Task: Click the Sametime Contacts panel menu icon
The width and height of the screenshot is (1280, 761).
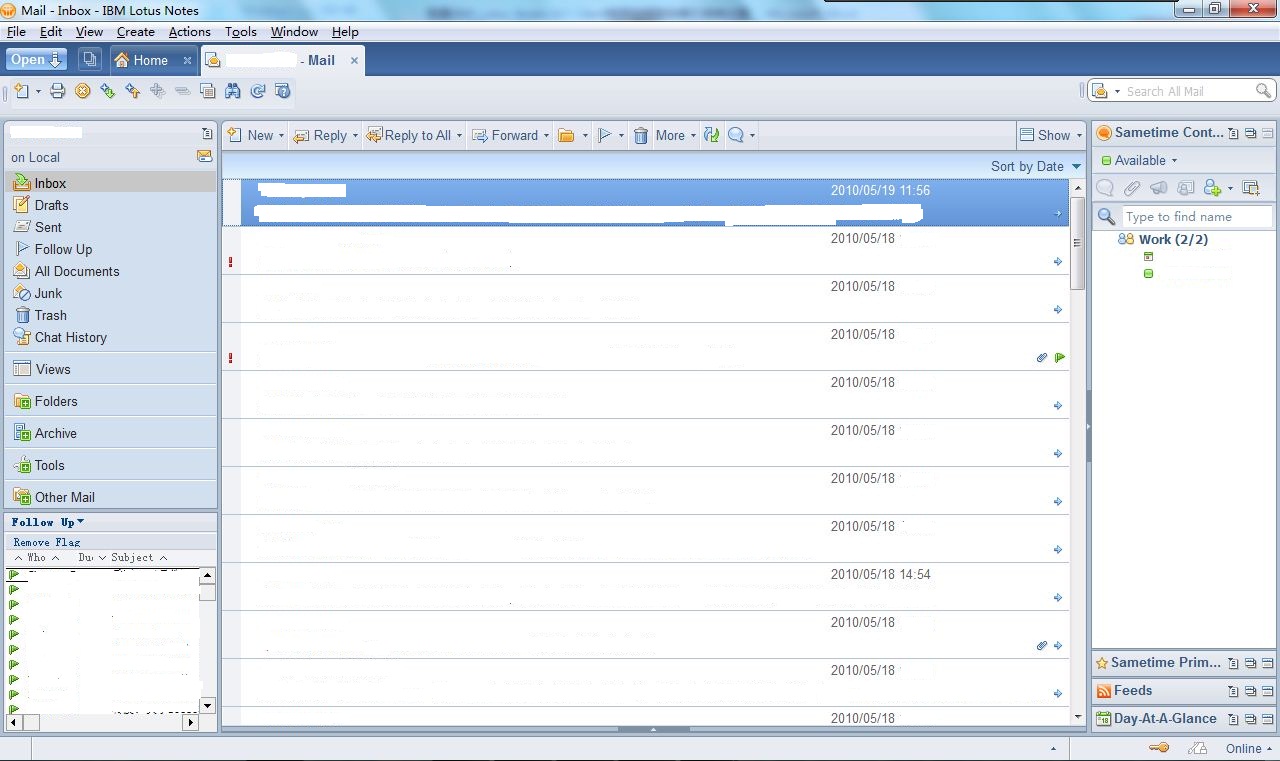Action: [1233, 133]
